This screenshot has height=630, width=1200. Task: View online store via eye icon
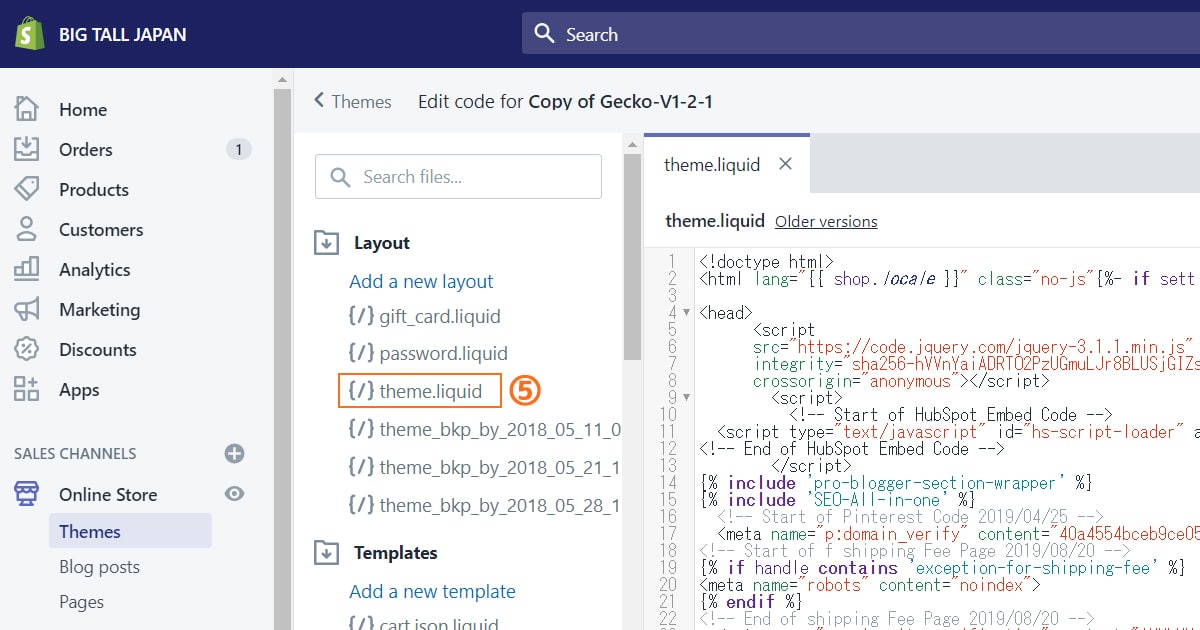click(235, 494)
